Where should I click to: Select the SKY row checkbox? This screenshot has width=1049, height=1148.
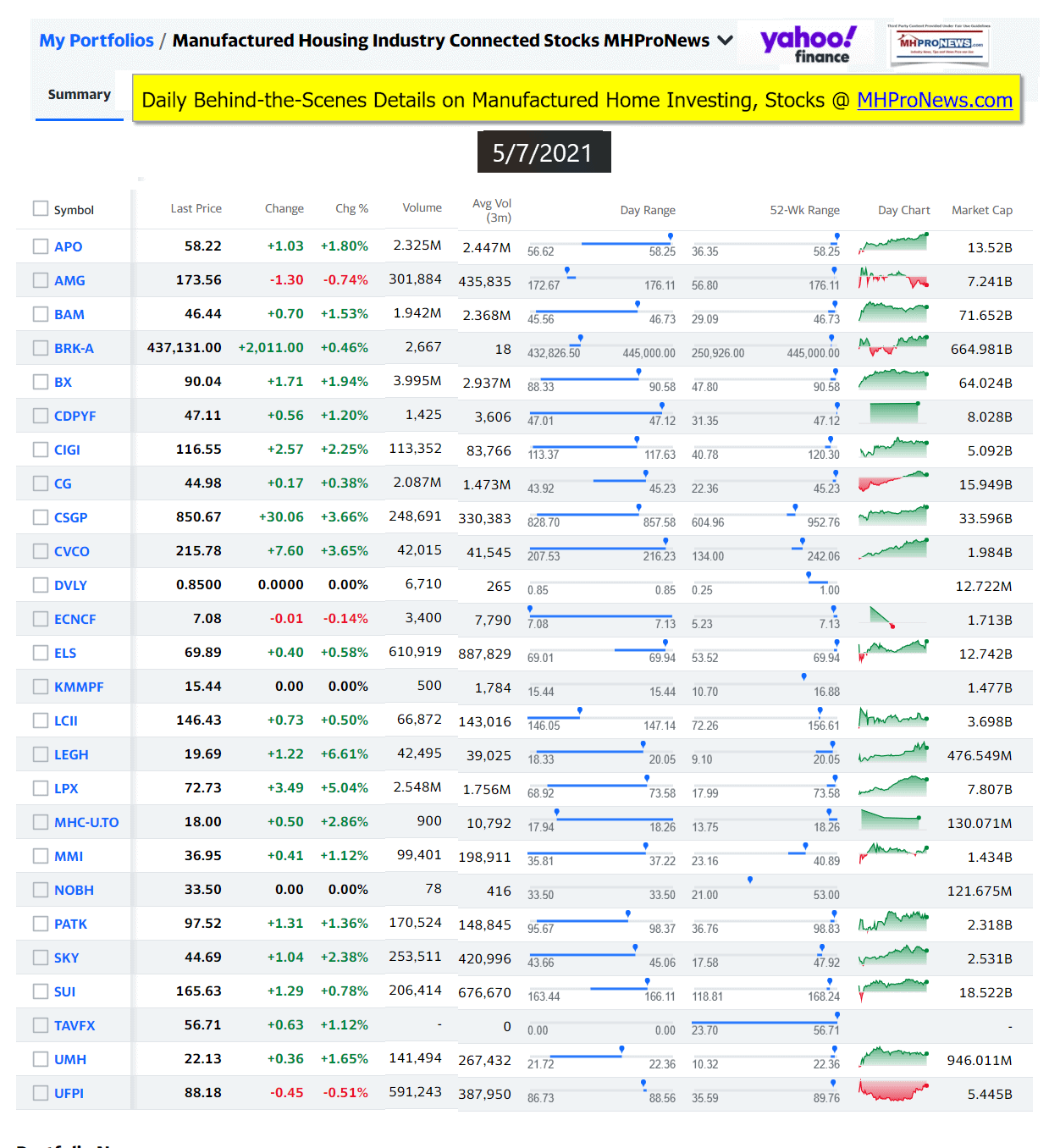point(41,958)
